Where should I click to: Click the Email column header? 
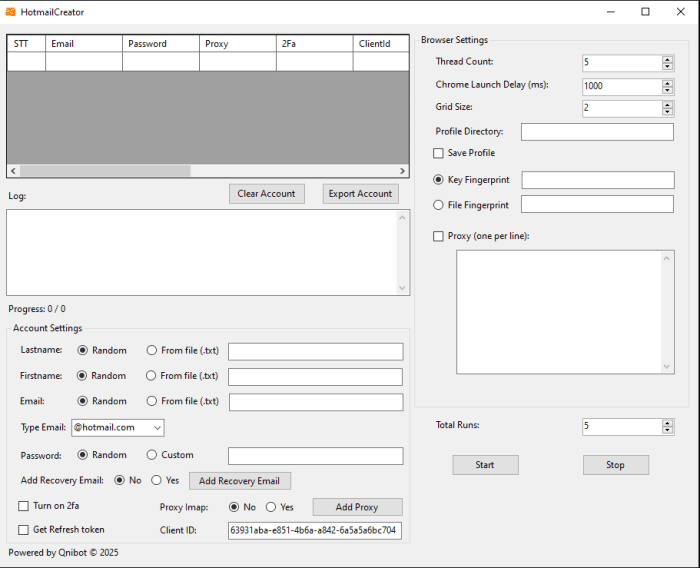click(84, 44)
